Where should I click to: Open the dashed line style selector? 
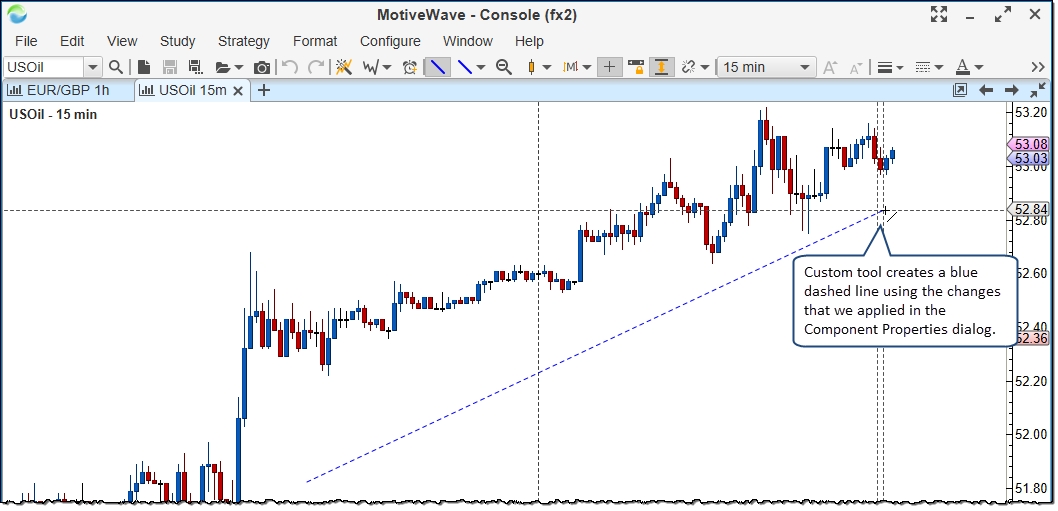tap(928, 67)
